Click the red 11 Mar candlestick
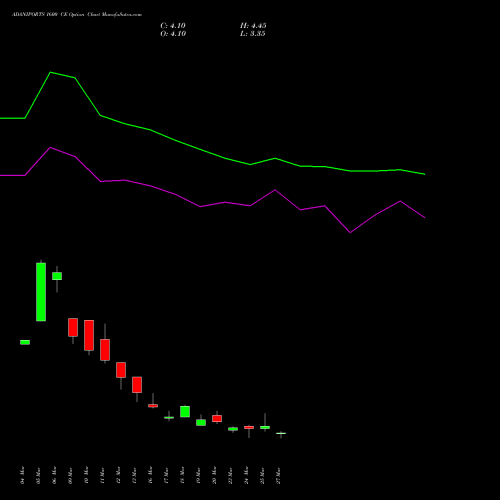The width and height of the screenshot is (500, 500). (105, 350)
